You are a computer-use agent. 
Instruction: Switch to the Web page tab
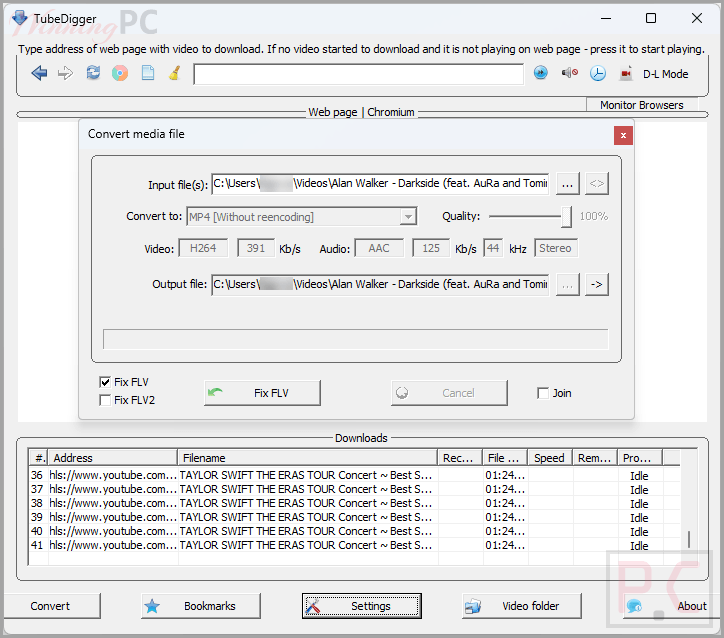[x=332, y=112]
